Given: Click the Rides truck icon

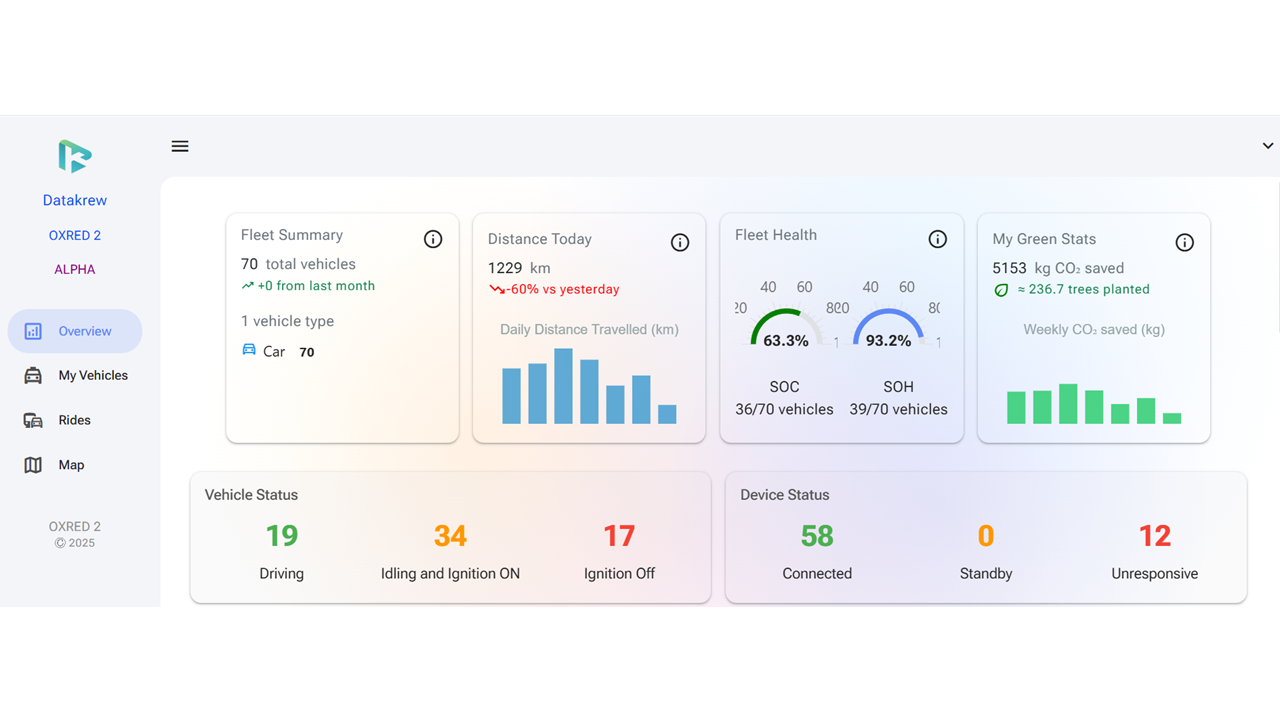Looking at the screenshot, I should pyautogui.click(x=33, y=421).
